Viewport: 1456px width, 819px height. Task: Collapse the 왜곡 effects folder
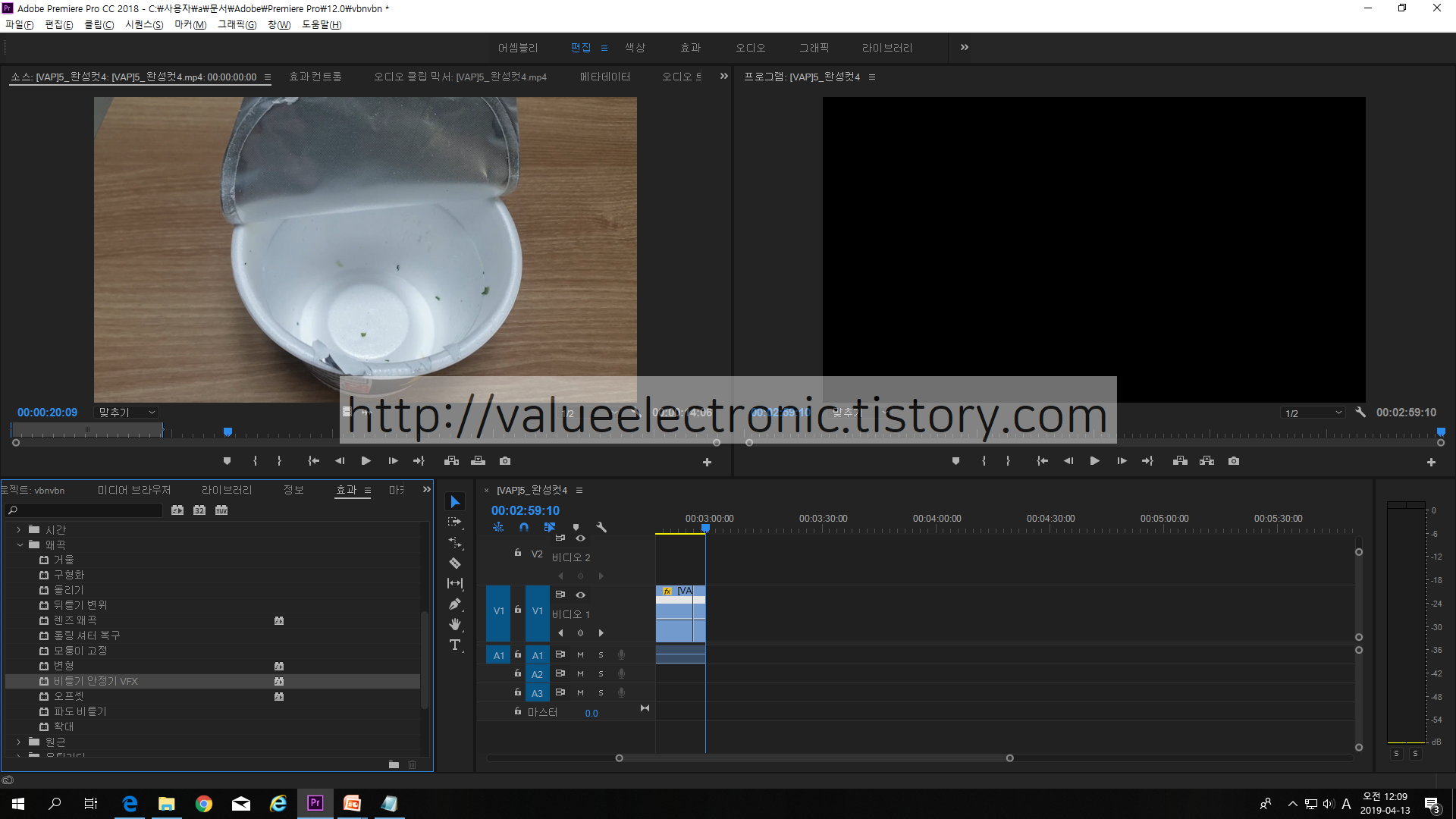19,544
